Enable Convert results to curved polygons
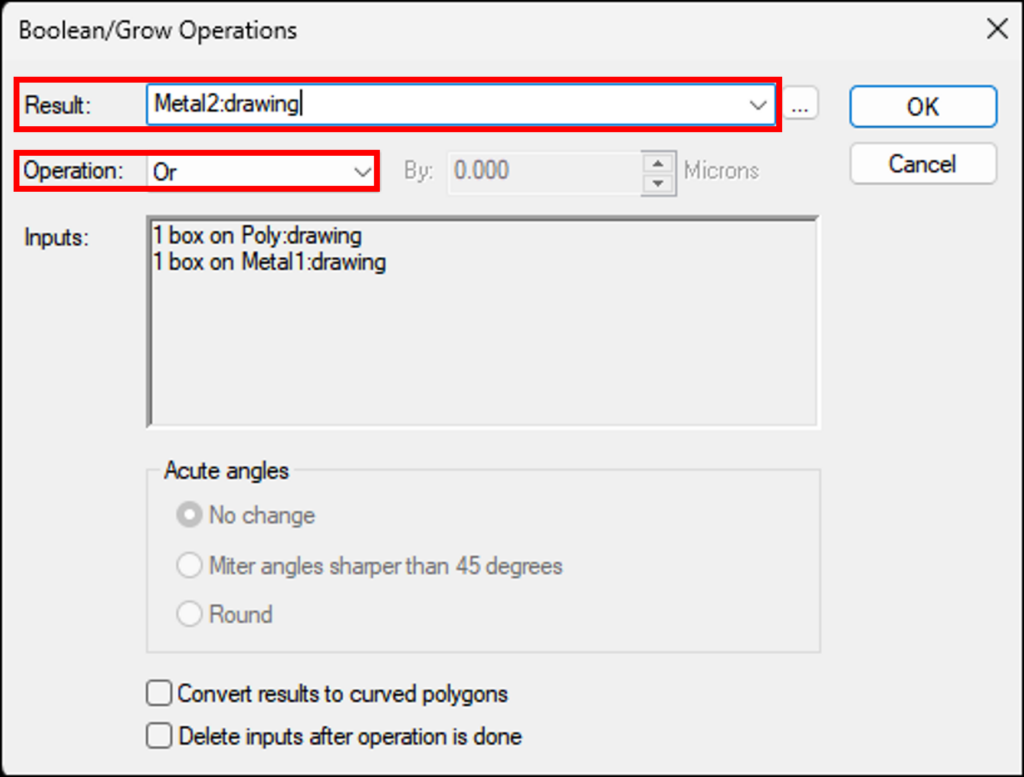Viewport: 1024px width, 777px height. pos(159,693)
